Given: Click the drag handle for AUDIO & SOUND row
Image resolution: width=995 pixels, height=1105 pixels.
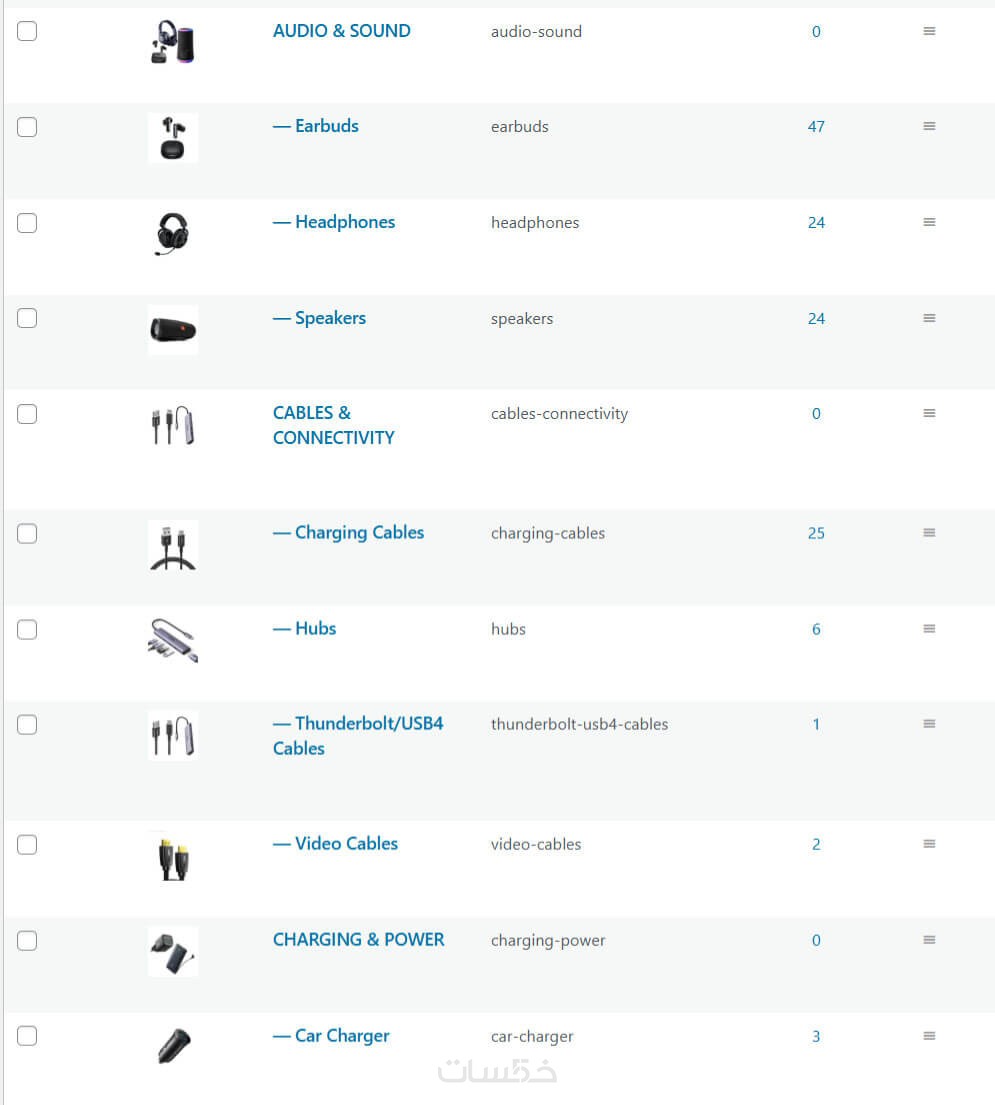Looking at the screenshot, I should tap(929, 32).
